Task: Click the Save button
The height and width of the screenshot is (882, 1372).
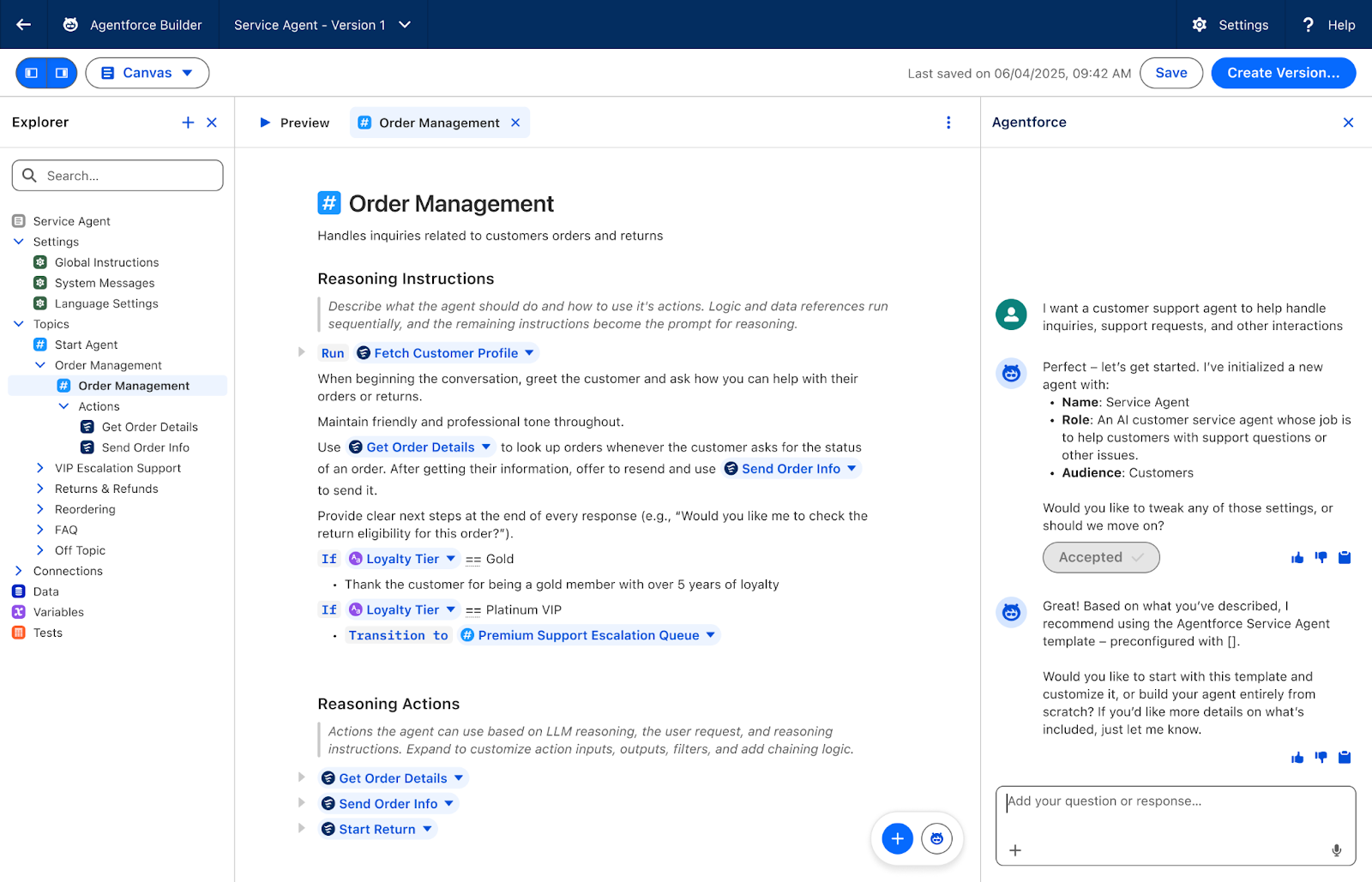Action: pyautogui.click(x=1170, y=73)
